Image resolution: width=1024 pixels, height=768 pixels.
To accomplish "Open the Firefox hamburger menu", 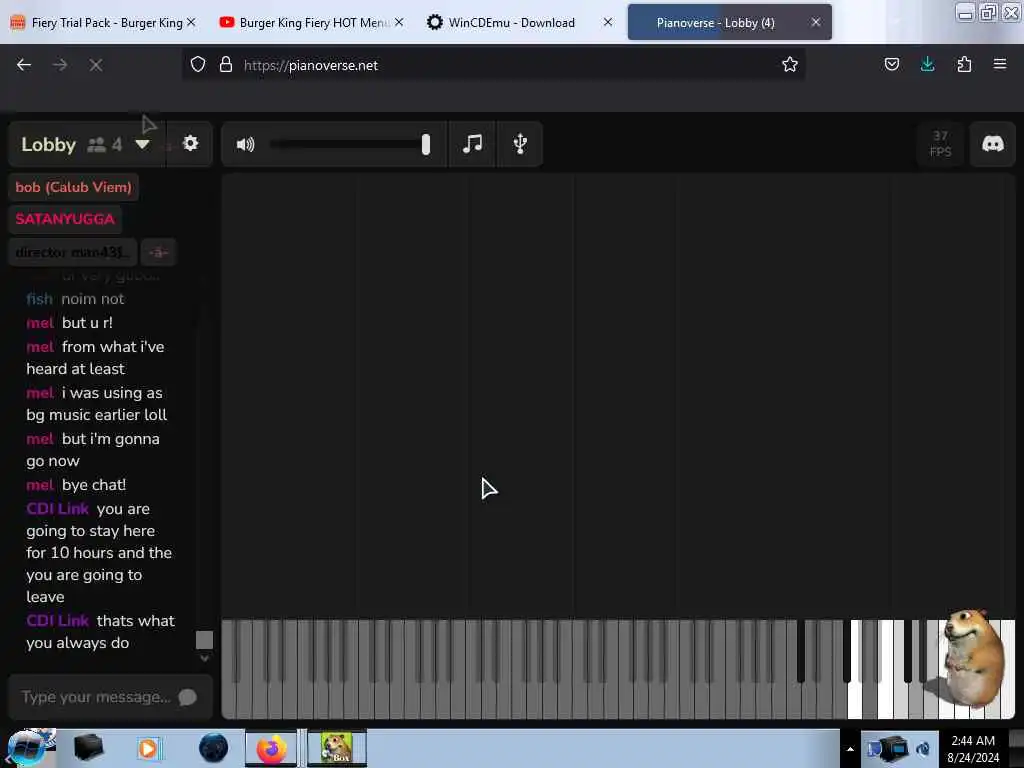I will 1000,64.
